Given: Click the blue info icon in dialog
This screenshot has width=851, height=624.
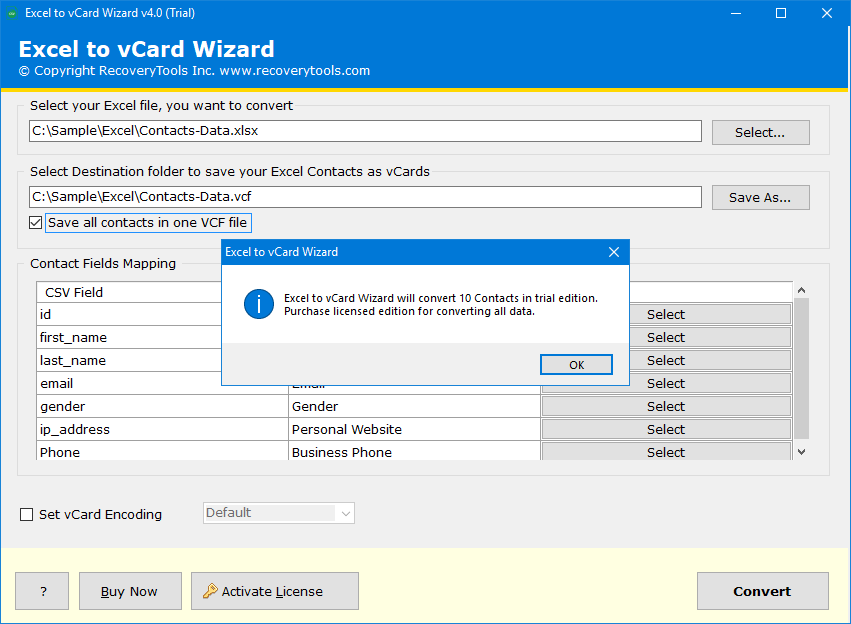Looking at the screenshot, I should [258, 304].
